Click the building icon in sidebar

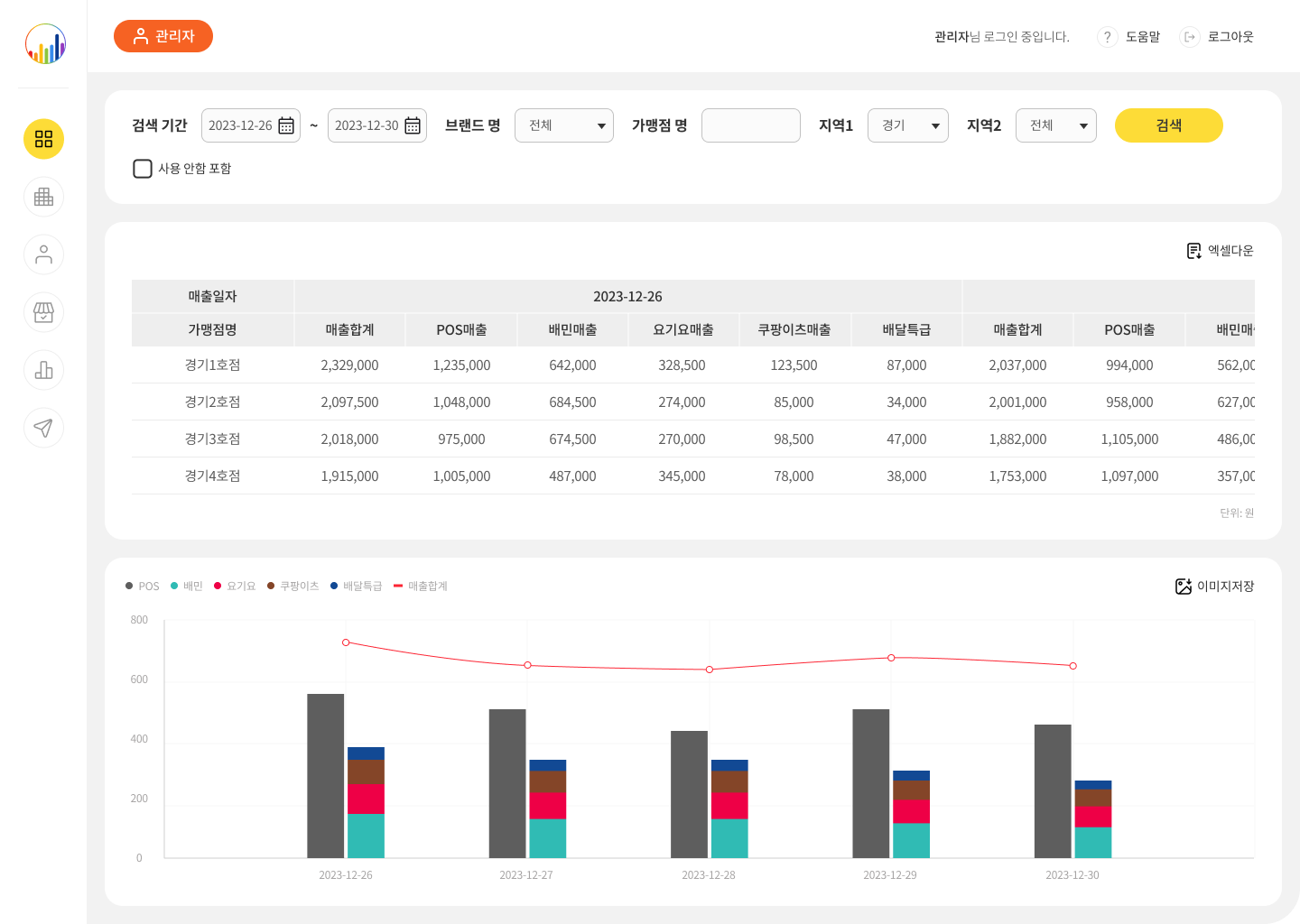[43, 197]
